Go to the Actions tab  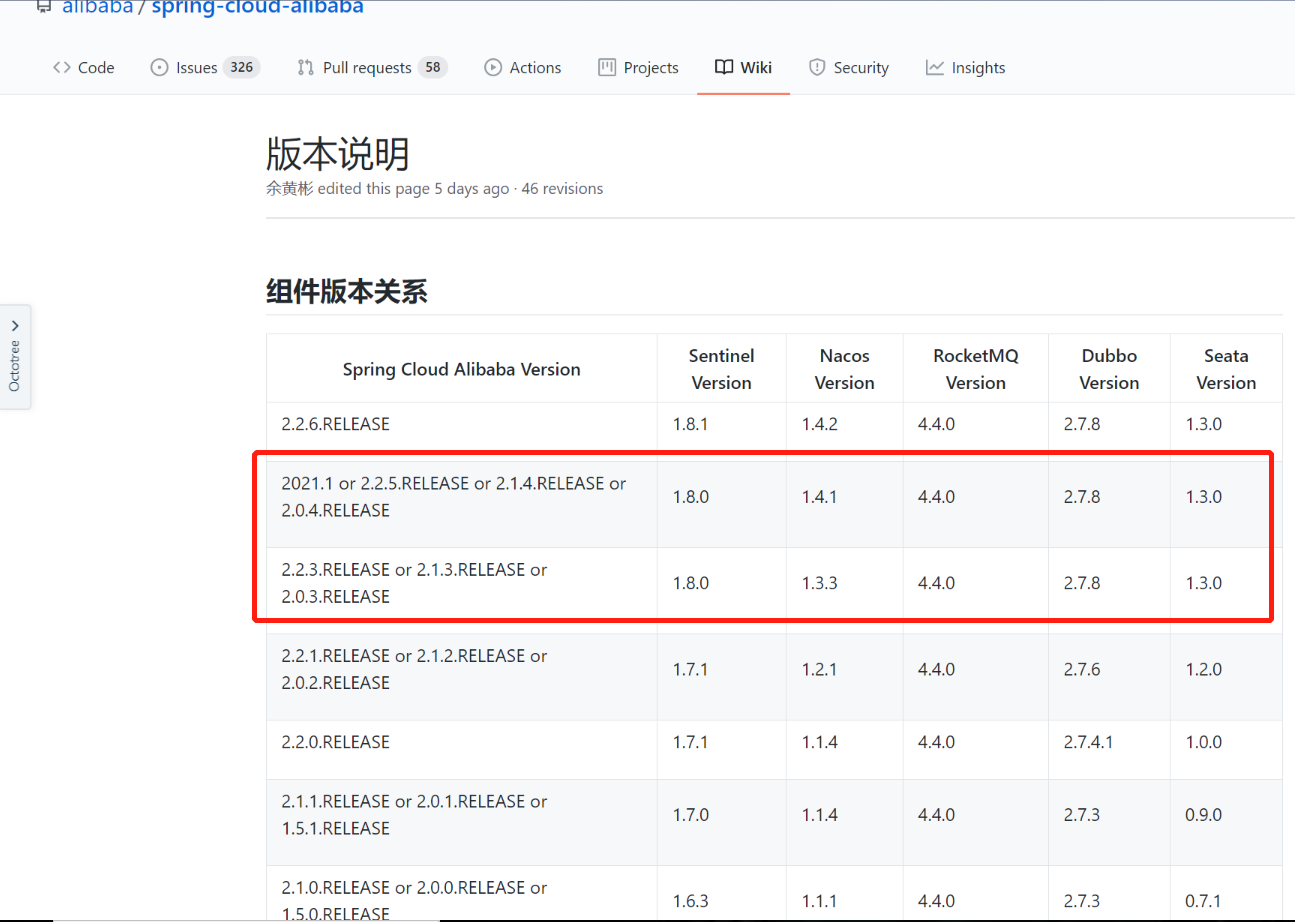(x=522, y=68)
